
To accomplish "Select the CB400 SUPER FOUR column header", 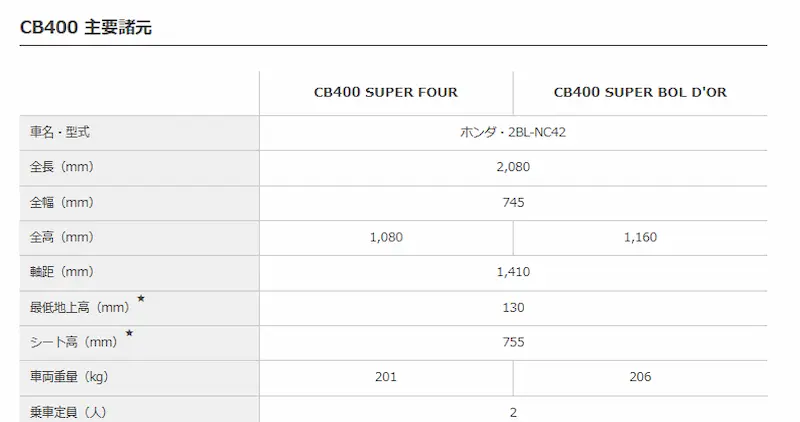I will [x=385, y=92].
